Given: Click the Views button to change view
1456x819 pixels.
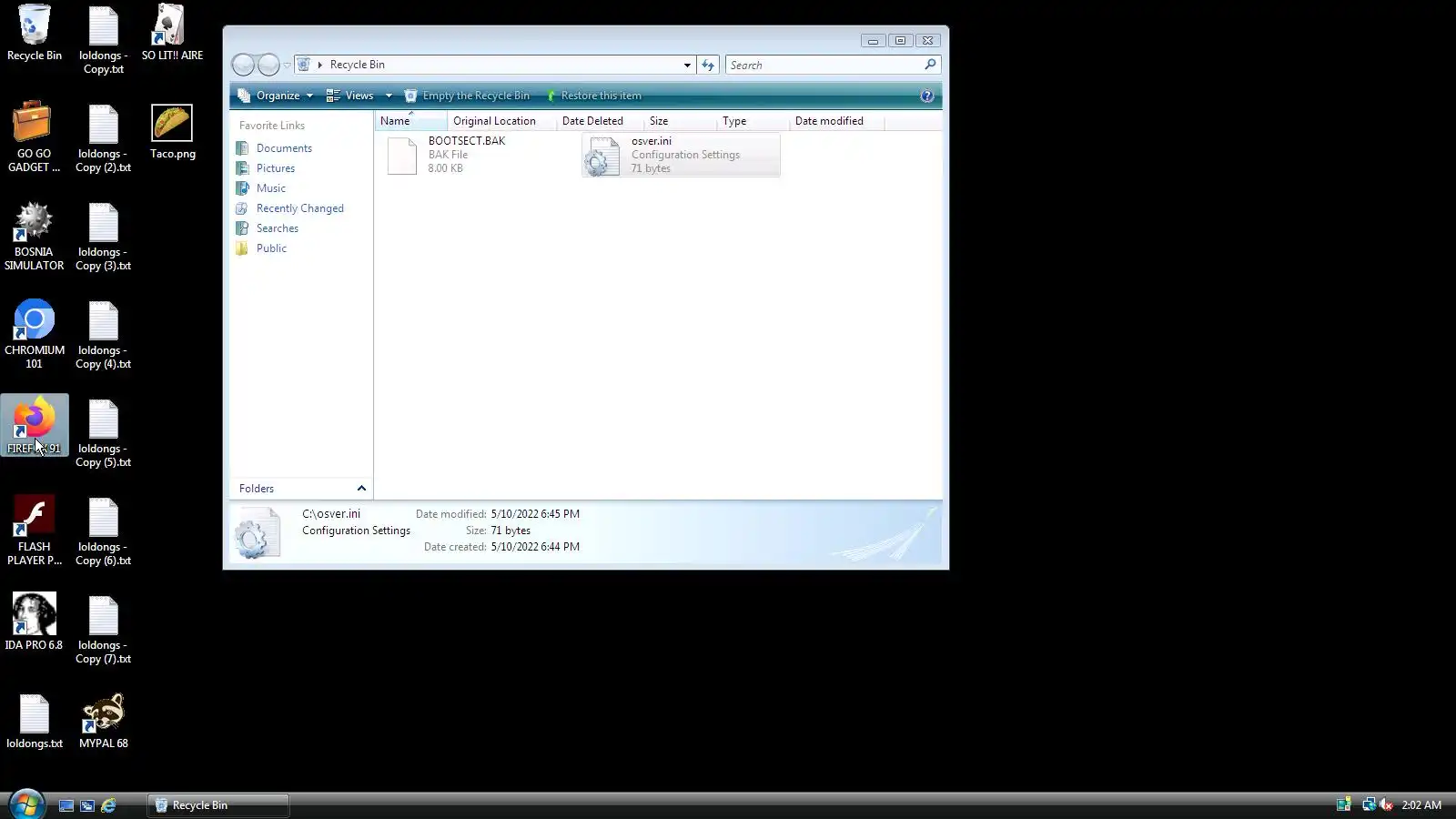Looking at the screenshot, I should 350,96.
